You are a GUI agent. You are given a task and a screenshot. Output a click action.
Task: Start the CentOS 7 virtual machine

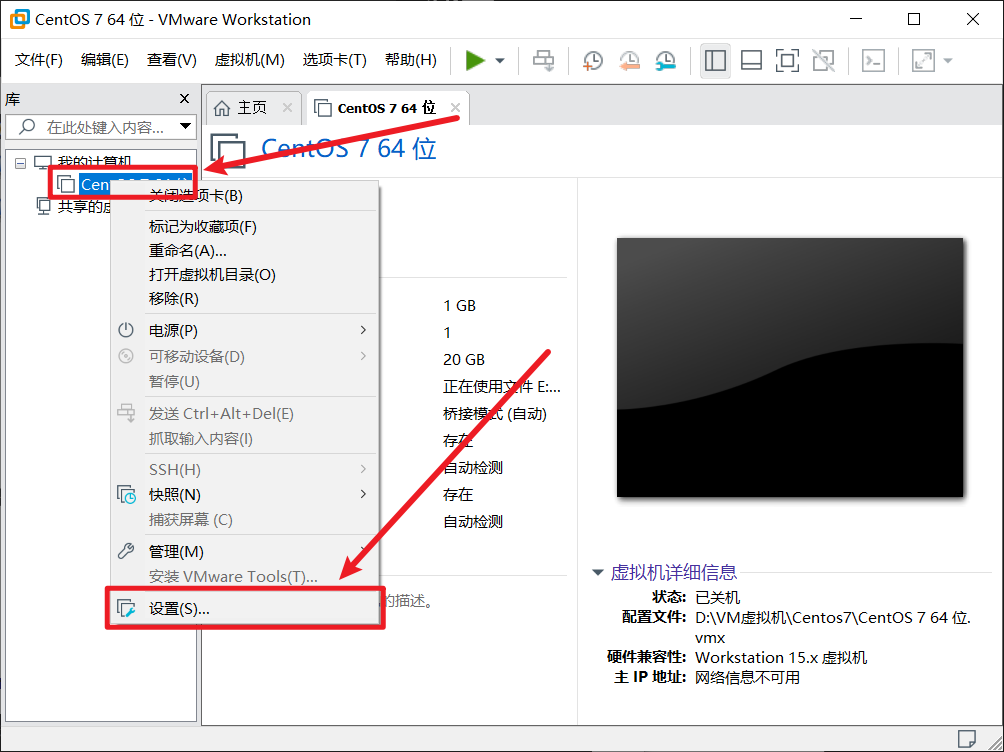tap(477, 60)
